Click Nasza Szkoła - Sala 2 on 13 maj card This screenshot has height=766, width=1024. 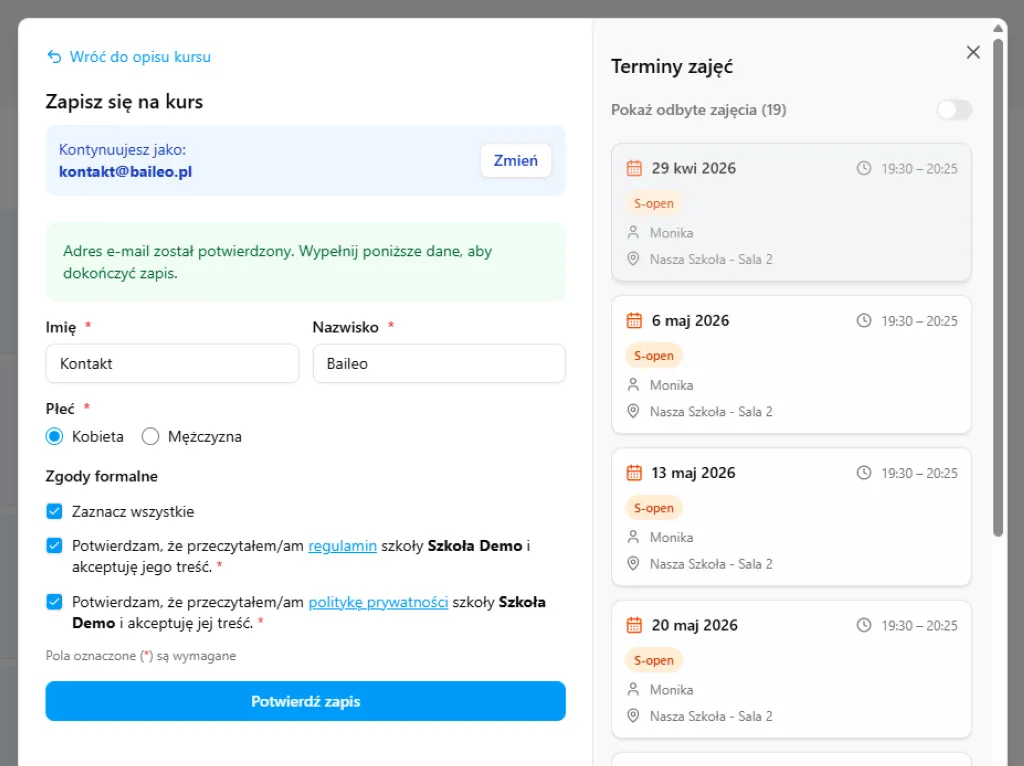pyautogui.click(x=711, y=564)
